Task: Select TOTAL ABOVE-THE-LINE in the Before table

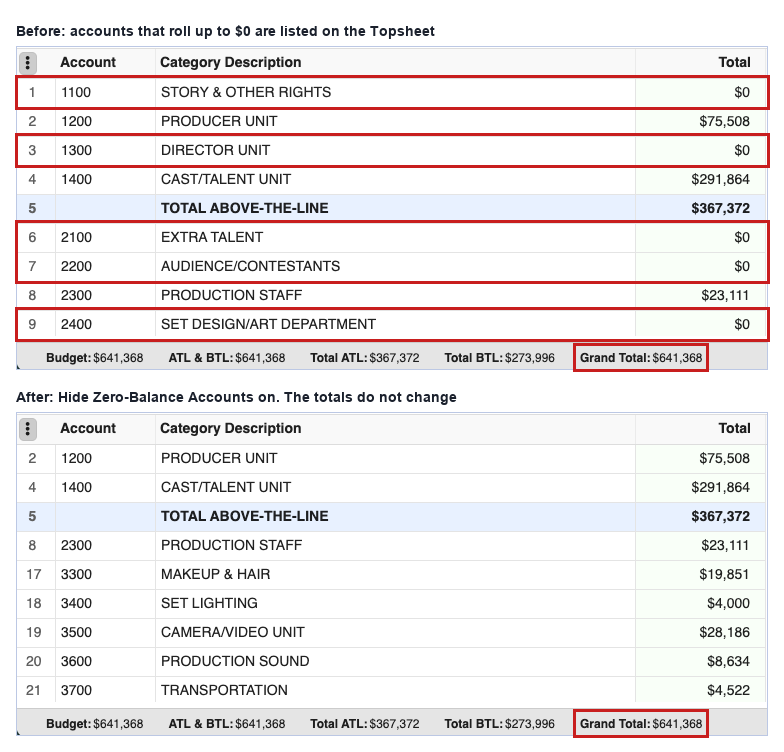Action: (x=392, y=208)
